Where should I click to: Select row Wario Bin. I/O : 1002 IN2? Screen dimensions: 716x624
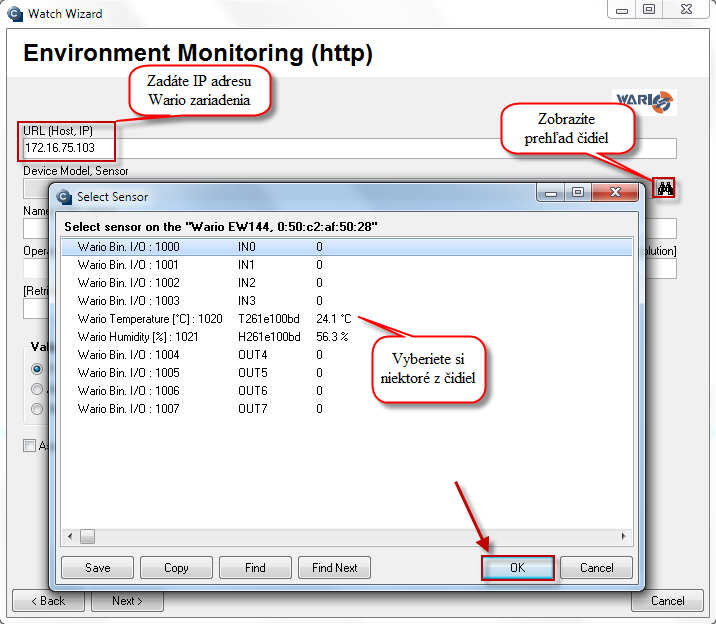click(x=347, y=283)
